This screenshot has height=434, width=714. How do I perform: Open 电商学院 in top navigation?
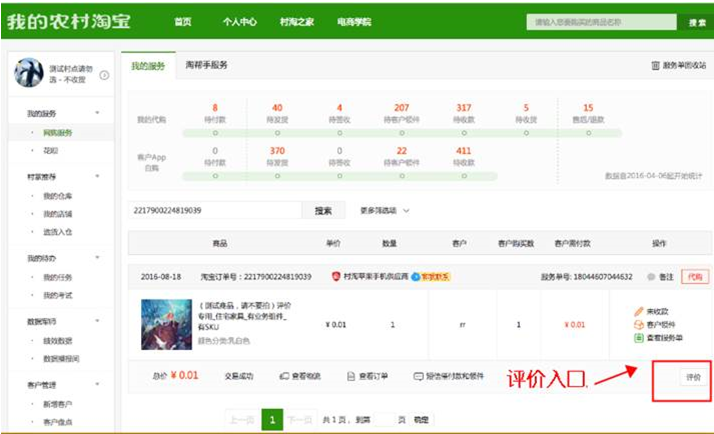(354, 22)
